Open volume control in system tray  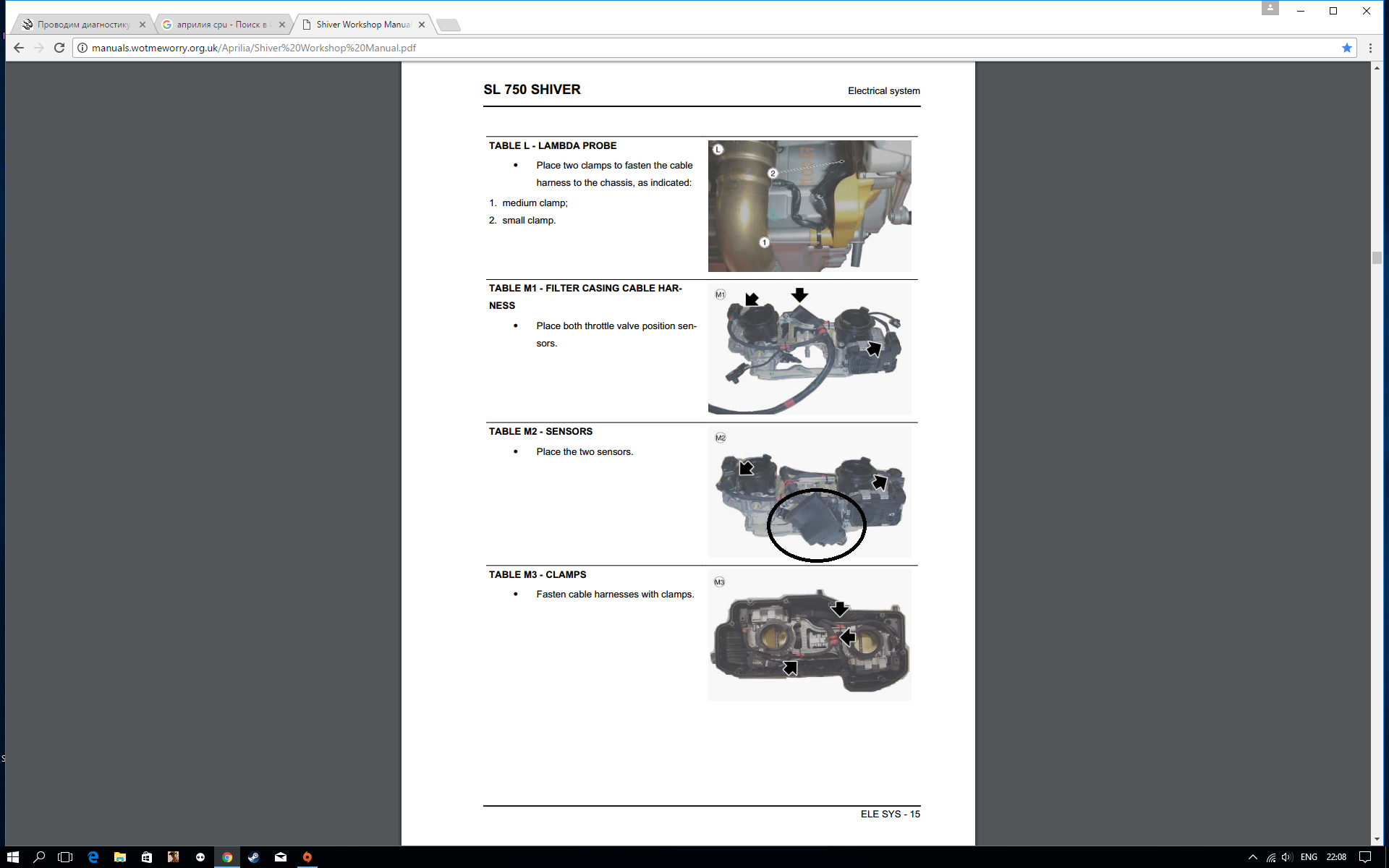click(x=1286, y=857)
